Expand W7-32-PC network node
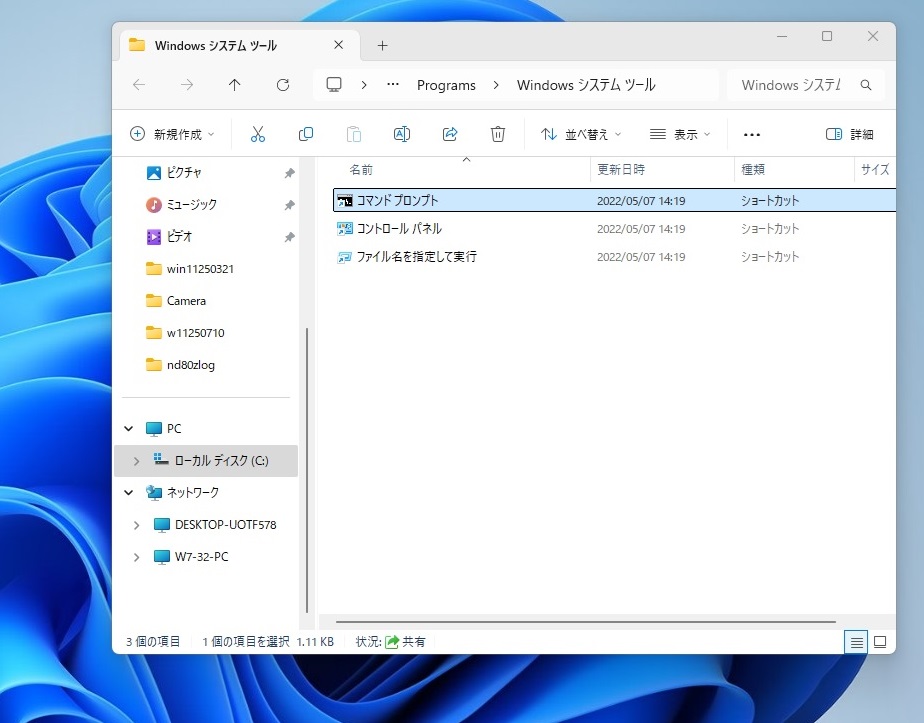 [136, 557]
